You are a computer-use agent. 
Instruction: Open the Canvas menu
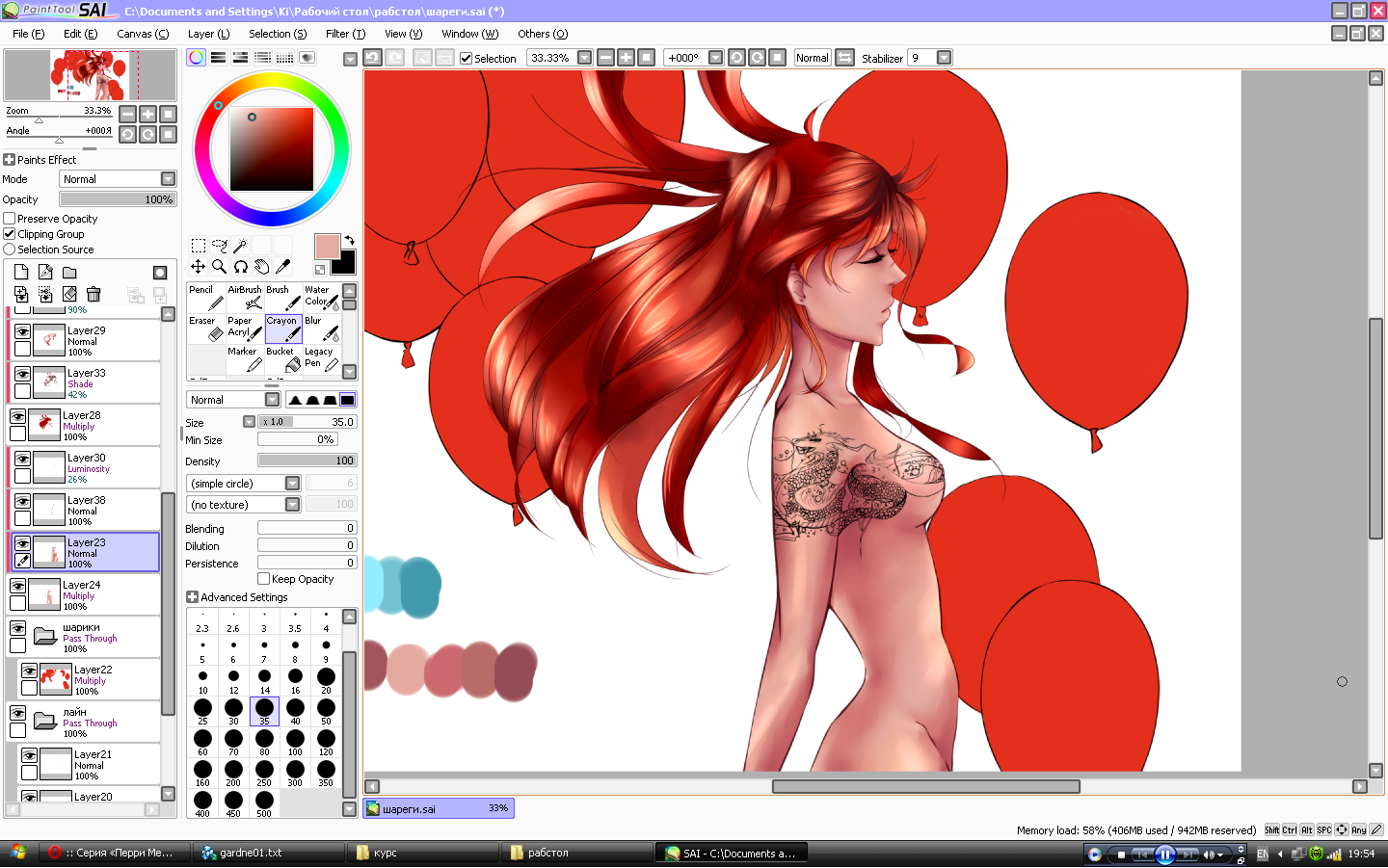click(142, 34)
